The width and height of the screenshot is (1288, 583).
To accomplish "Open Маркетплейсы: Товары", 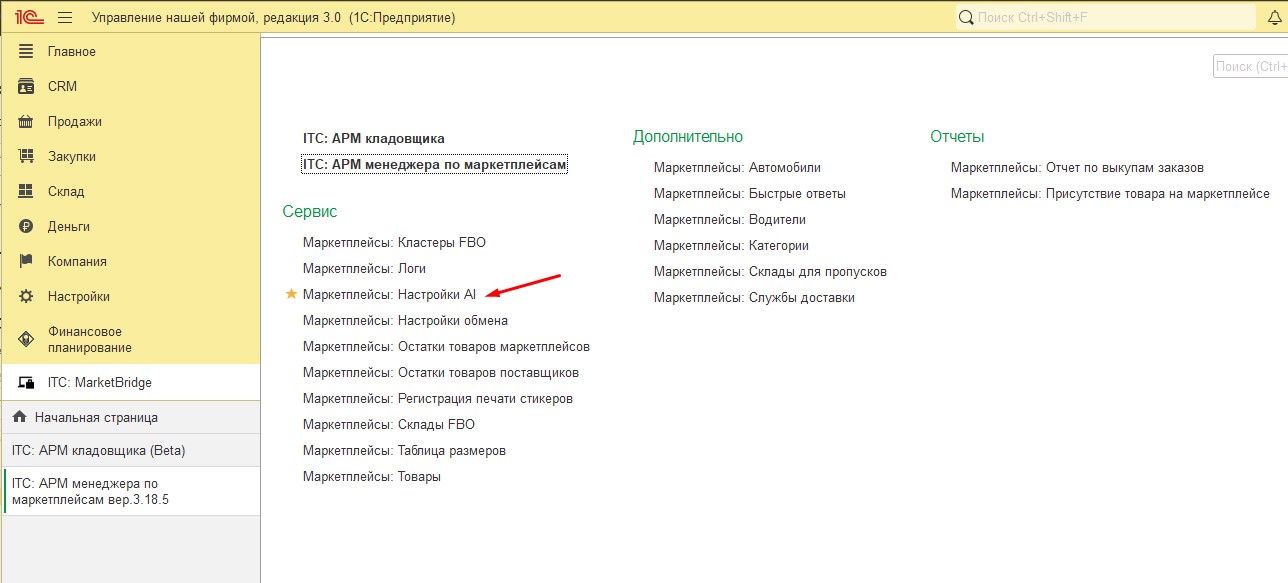I will coord(372,476).
